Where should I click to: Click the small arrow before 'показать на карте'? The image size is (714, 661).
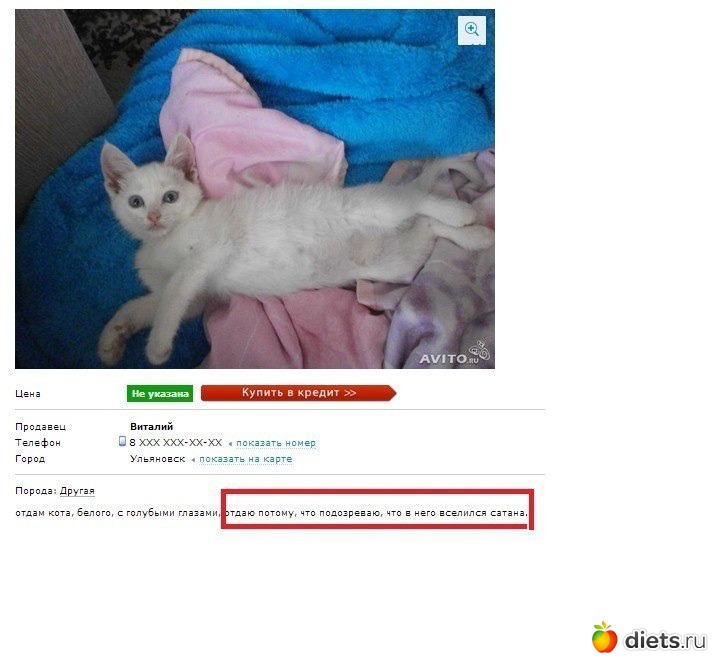pyautogui.click(x=194, y=460)
